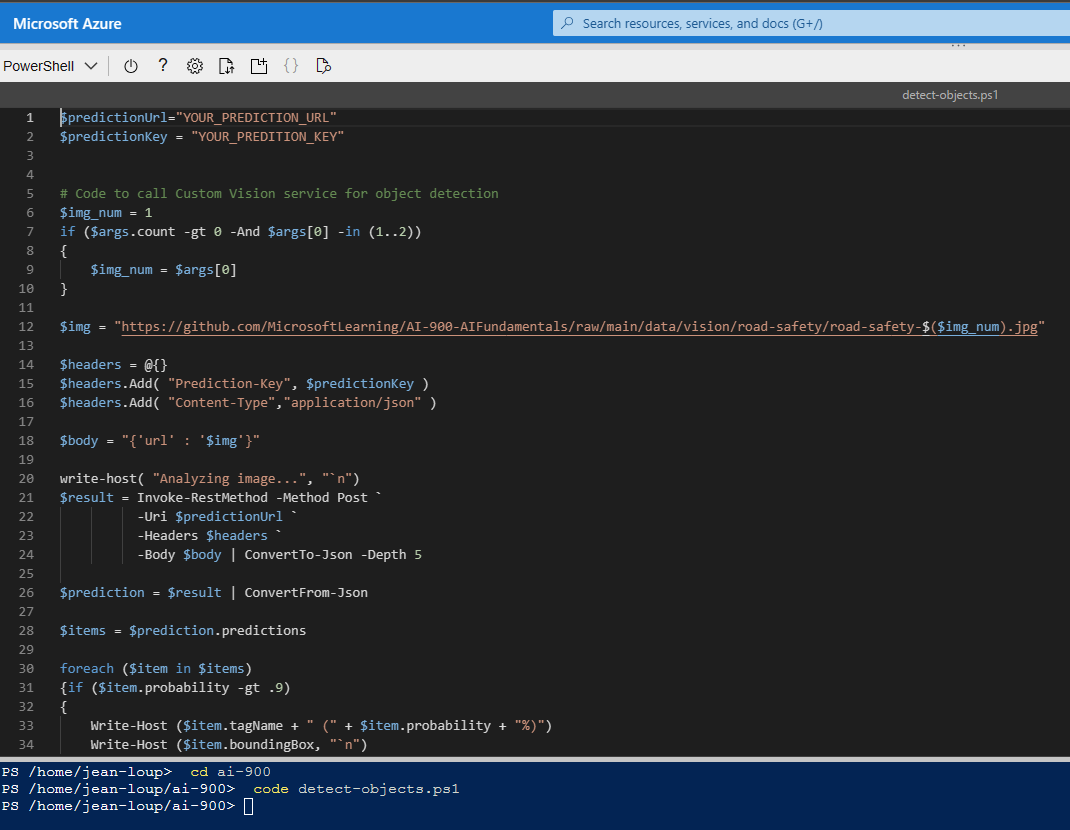
Task: Click the detect-objects.ps1 file name label
Action: pos(950,95)
